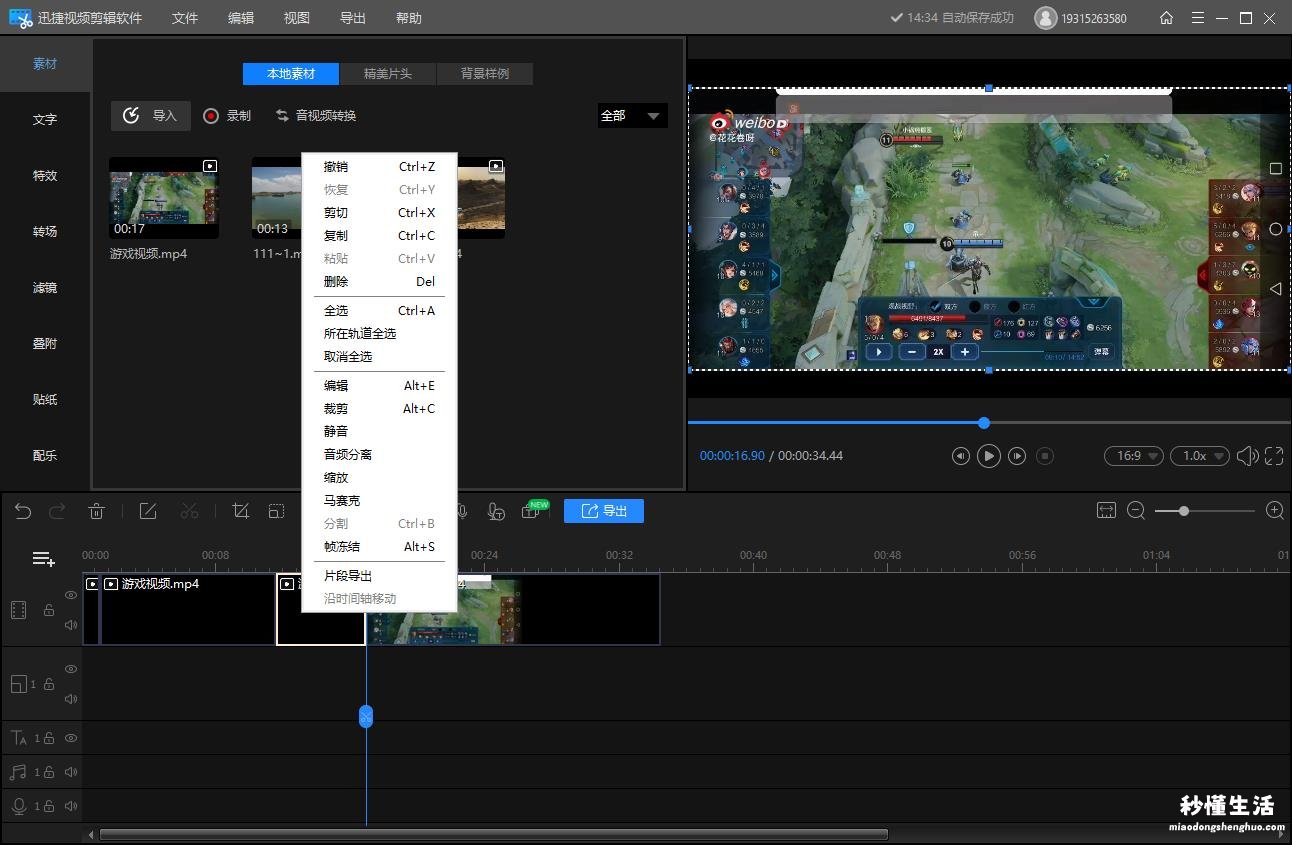Mute the video track speaker icon
Screen dimensions: 1292x845
[x=71, y=625]
